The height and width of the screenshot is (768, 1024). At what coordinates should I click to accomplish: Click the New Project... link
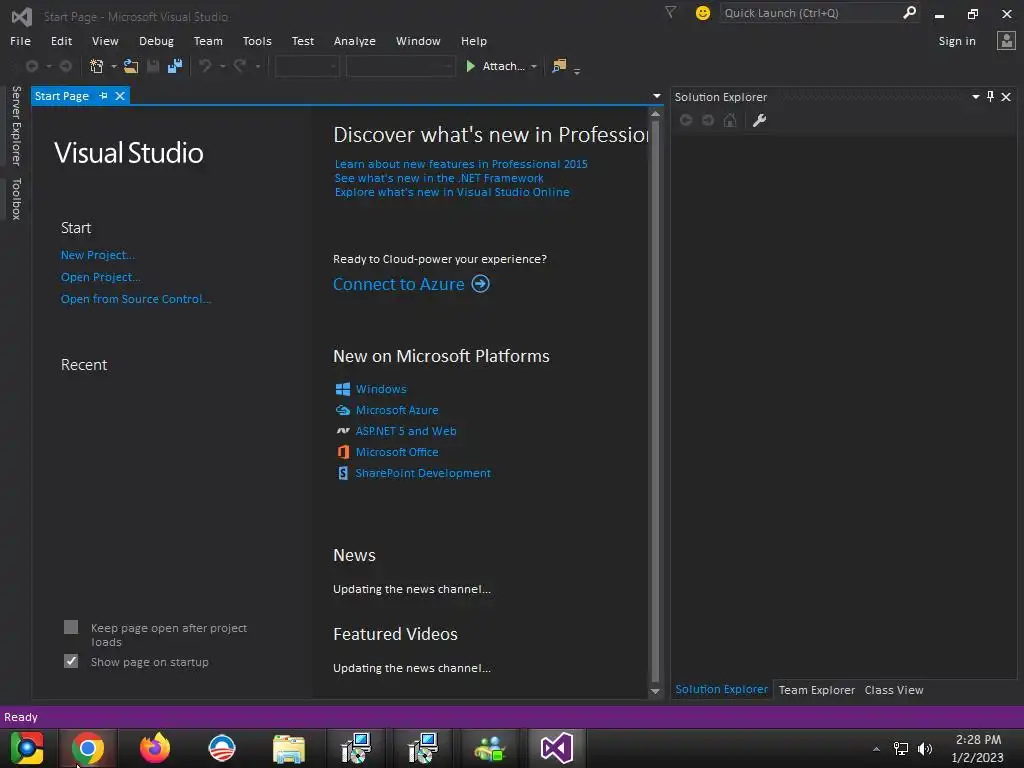(98, 255)
